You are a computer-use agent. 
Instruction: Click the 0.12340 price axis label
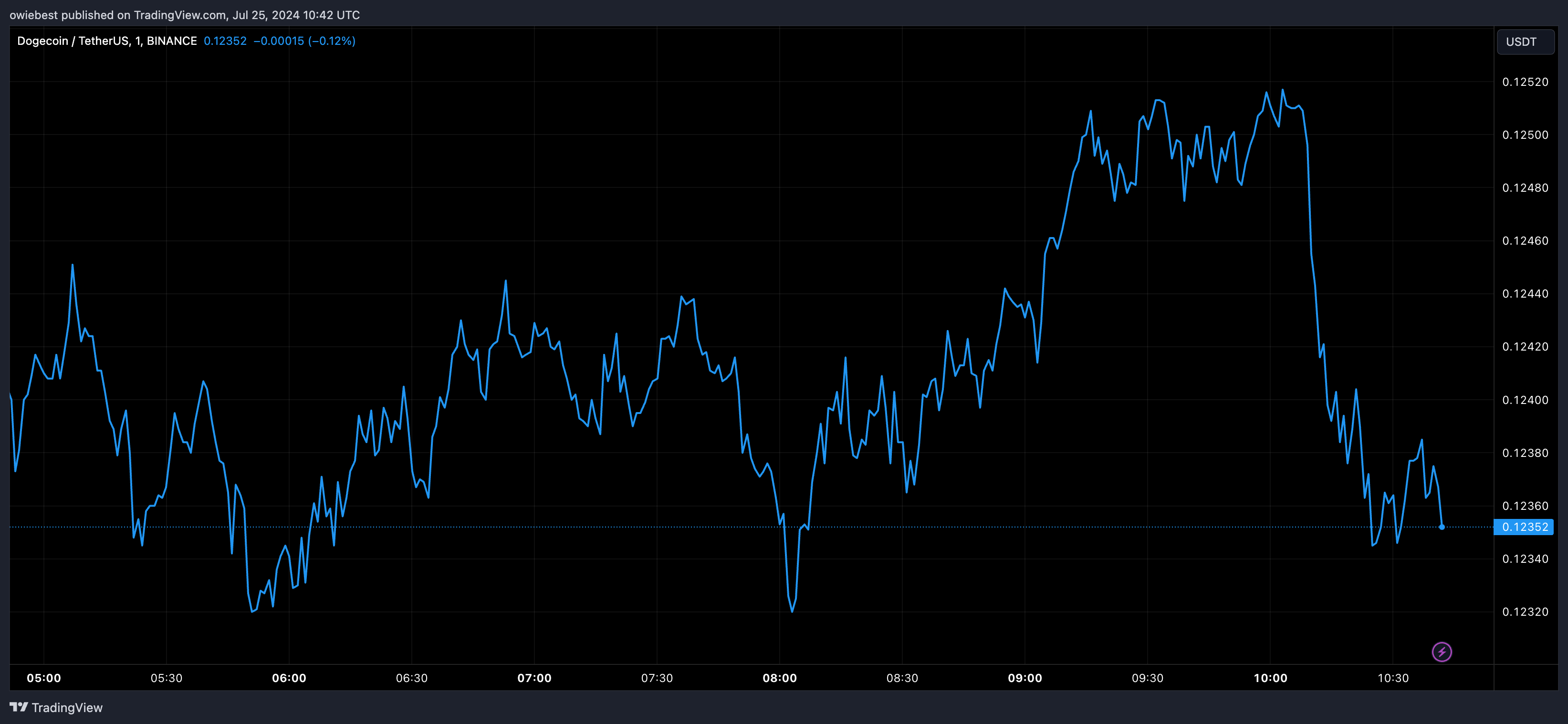click(x=1525, y=559)
